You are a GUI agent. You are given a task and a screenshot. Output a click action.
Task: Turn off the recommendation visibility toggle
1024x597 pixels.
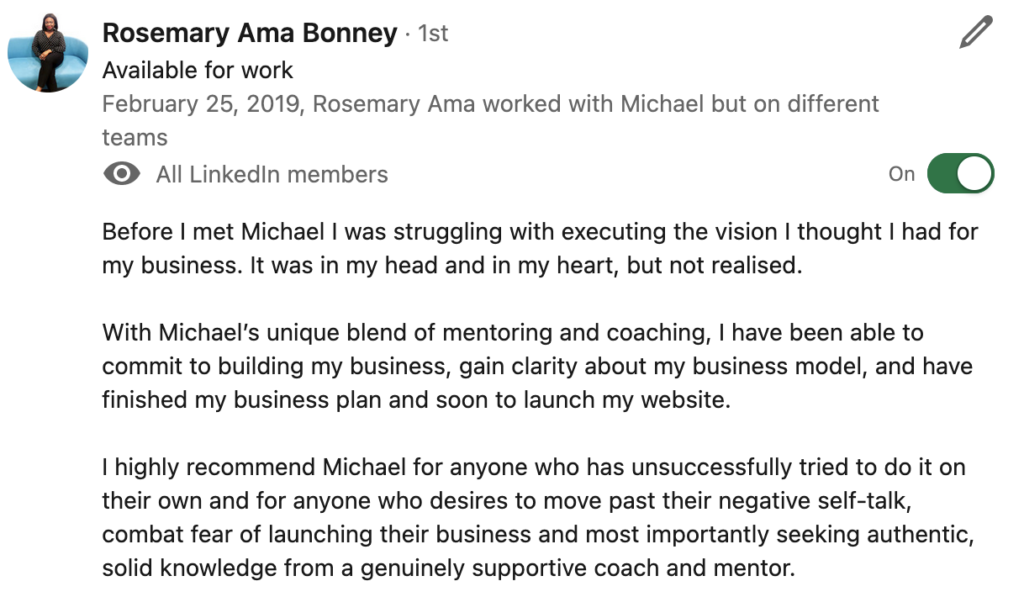click(x=960, y=174)
